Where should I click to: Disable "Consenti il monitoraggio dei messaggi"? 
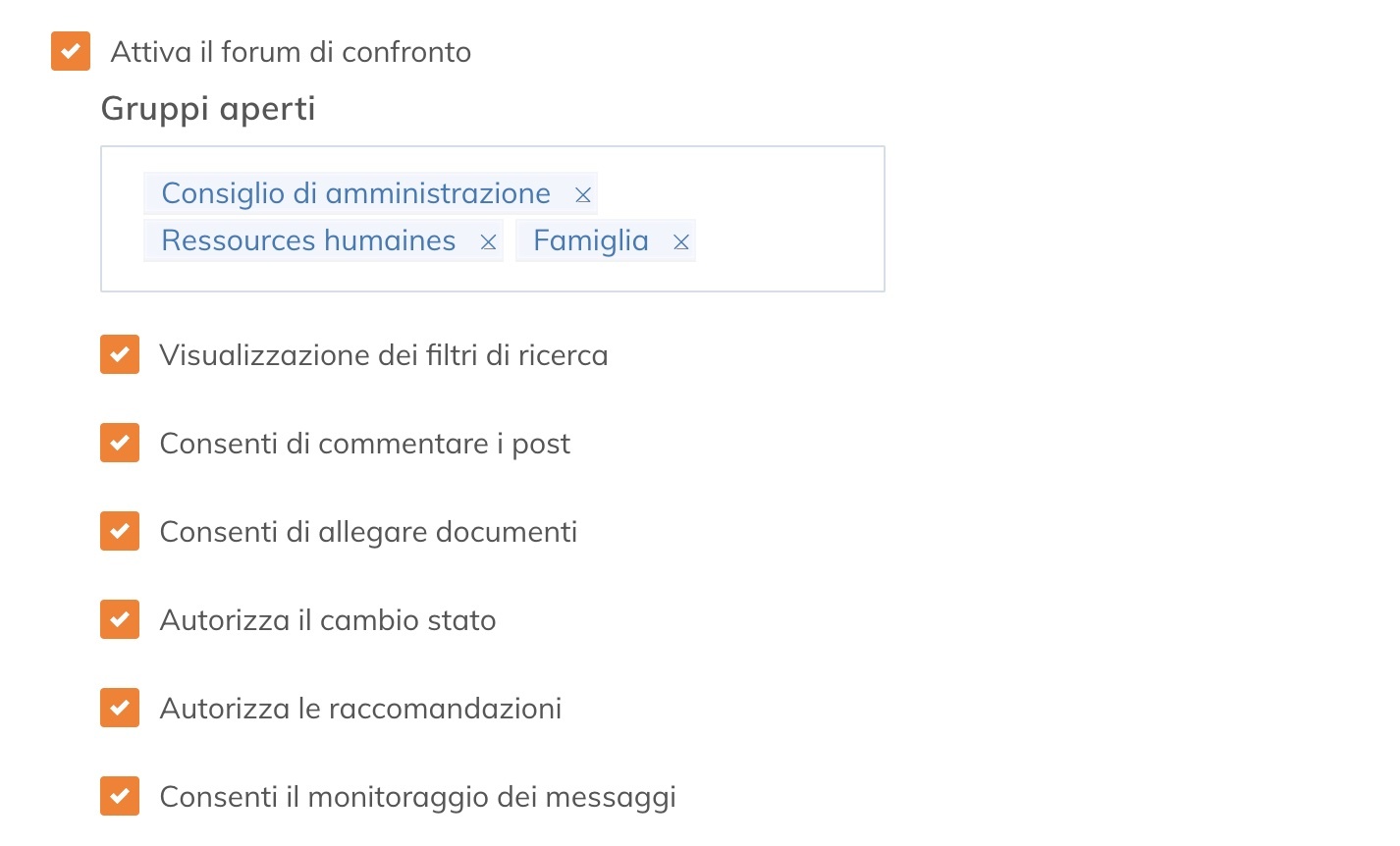(119, 796)
